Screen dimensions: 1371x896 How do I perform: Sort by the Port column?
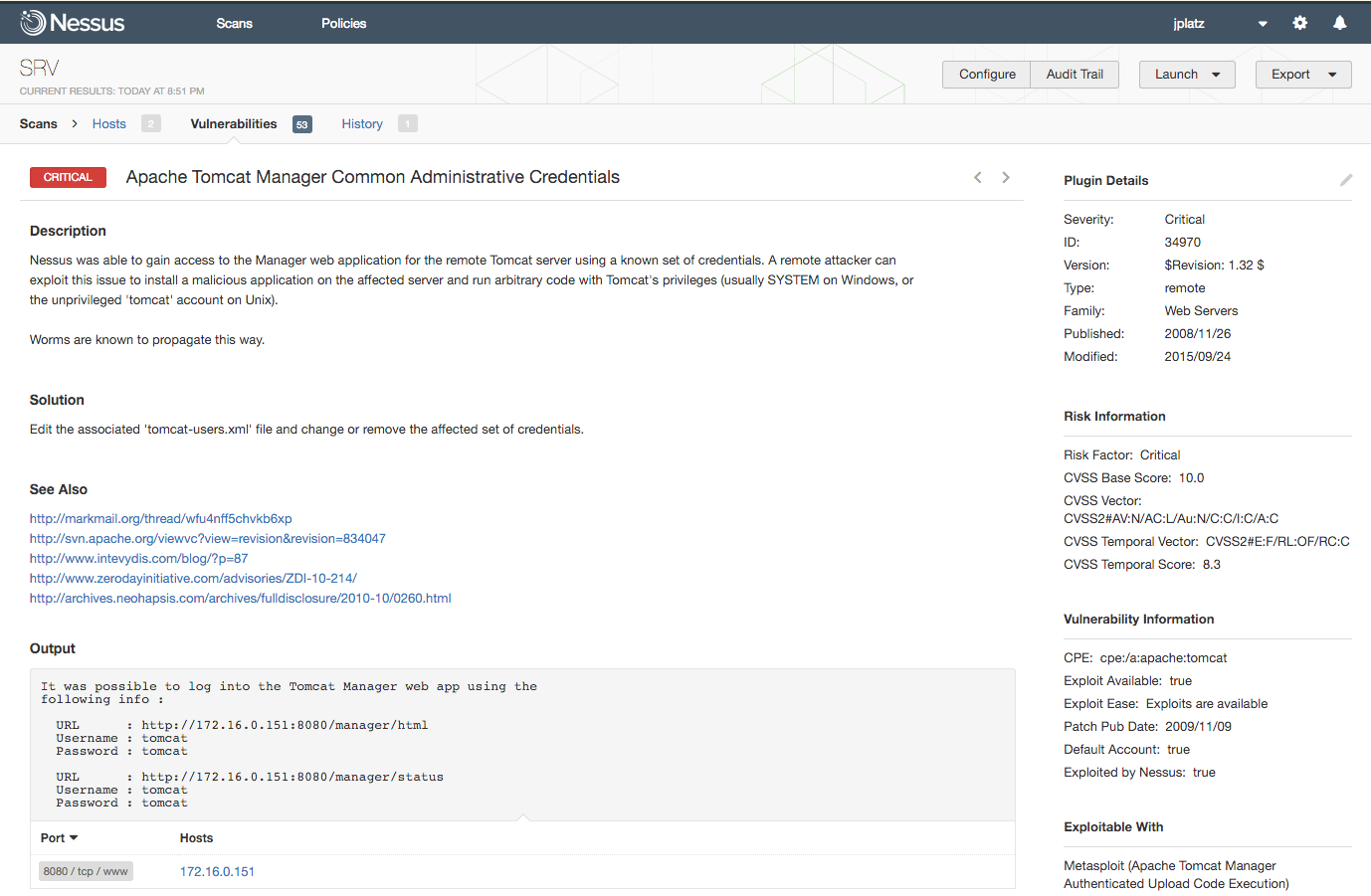pyautogui.click(x=59, y=838)
